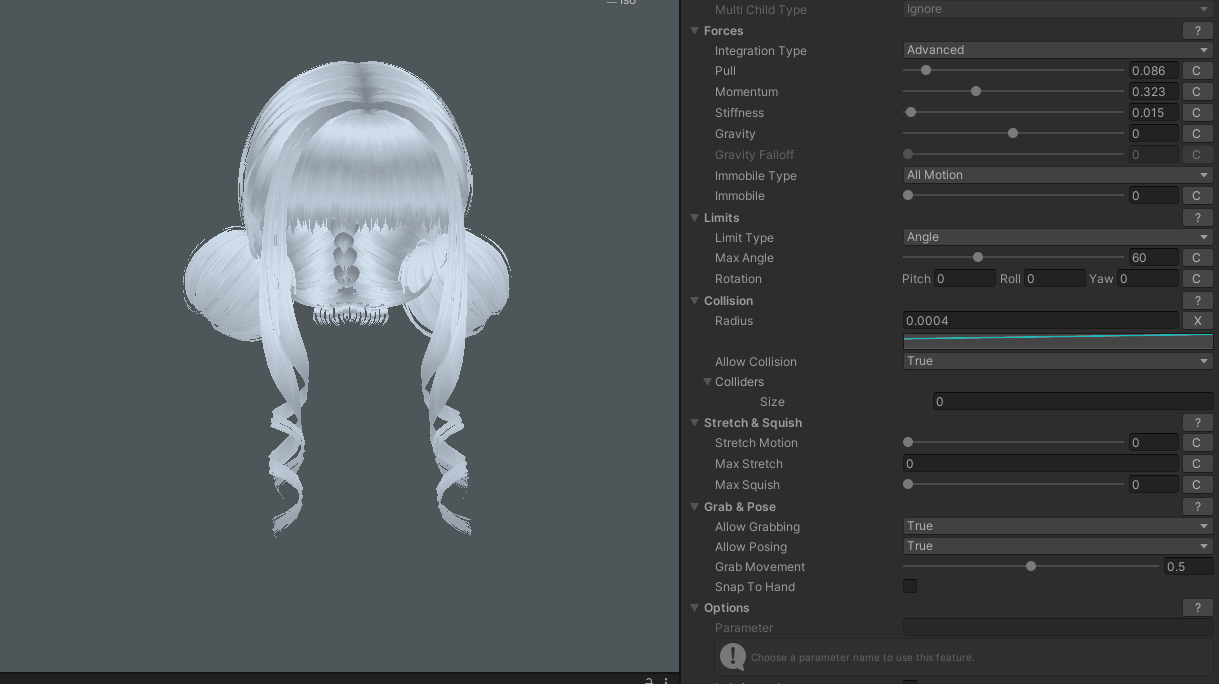Click the C curve button for Stretch Motion

click(x=1197, y=443)
